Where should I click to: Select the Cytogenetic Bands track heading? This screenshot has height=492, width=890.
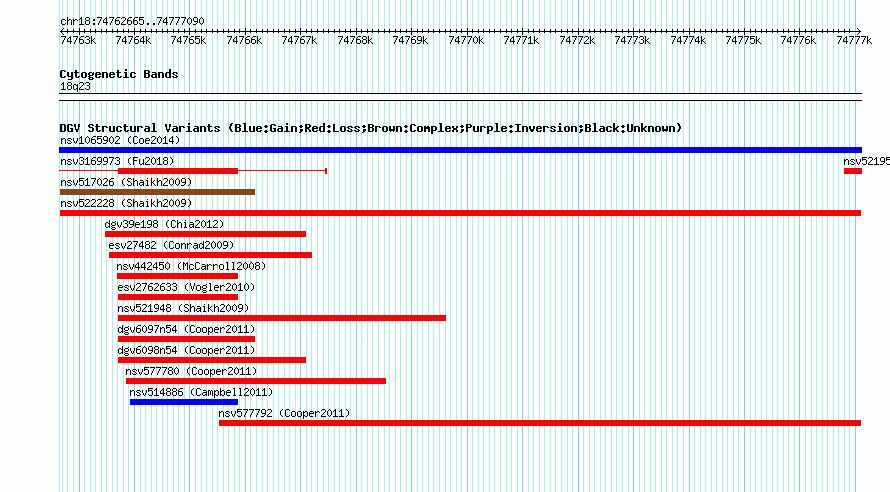tap(119, 74)
